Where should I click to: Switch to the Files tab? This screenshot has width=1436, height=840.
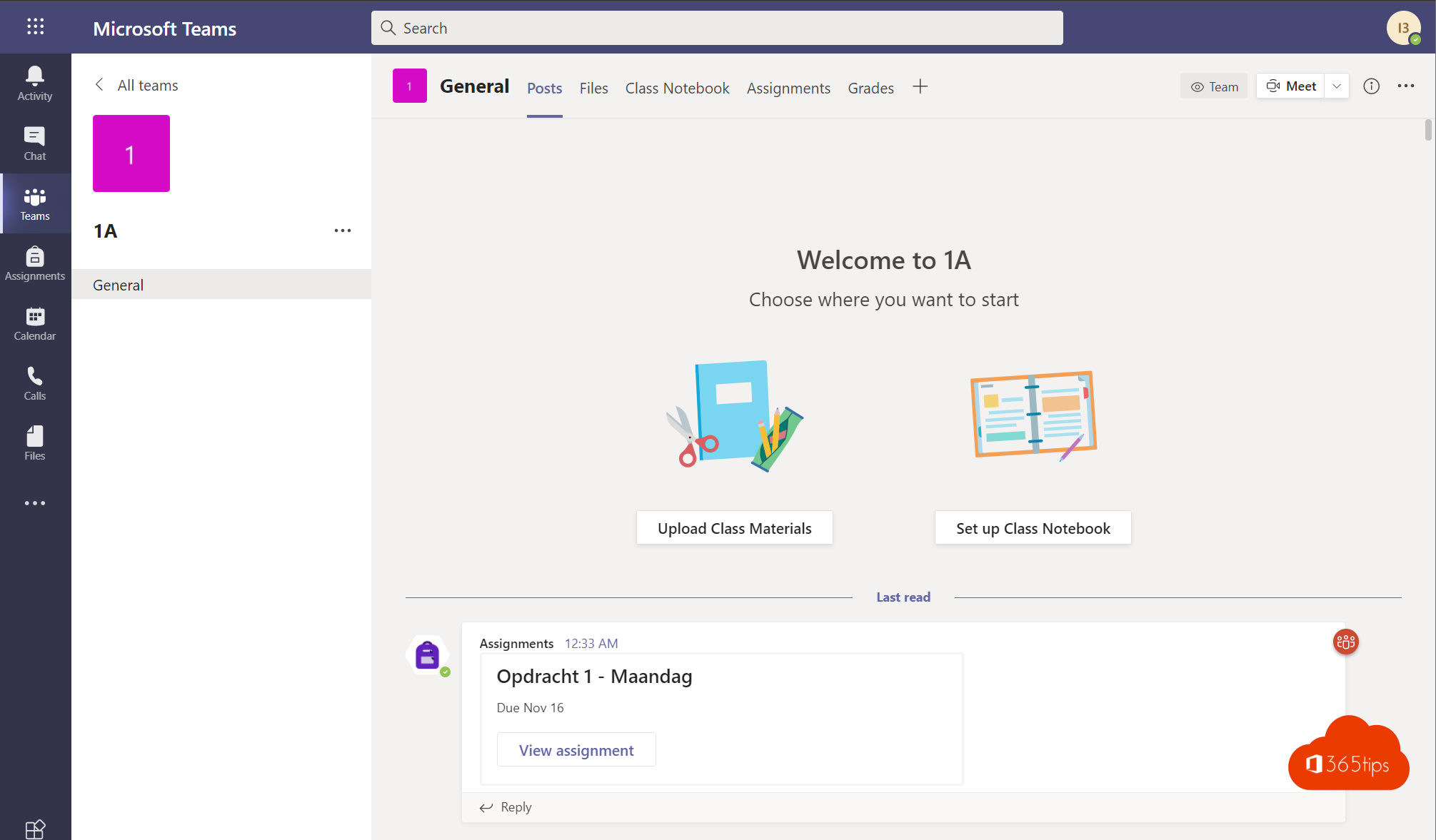pyautogui.click(x=593, y=87)
